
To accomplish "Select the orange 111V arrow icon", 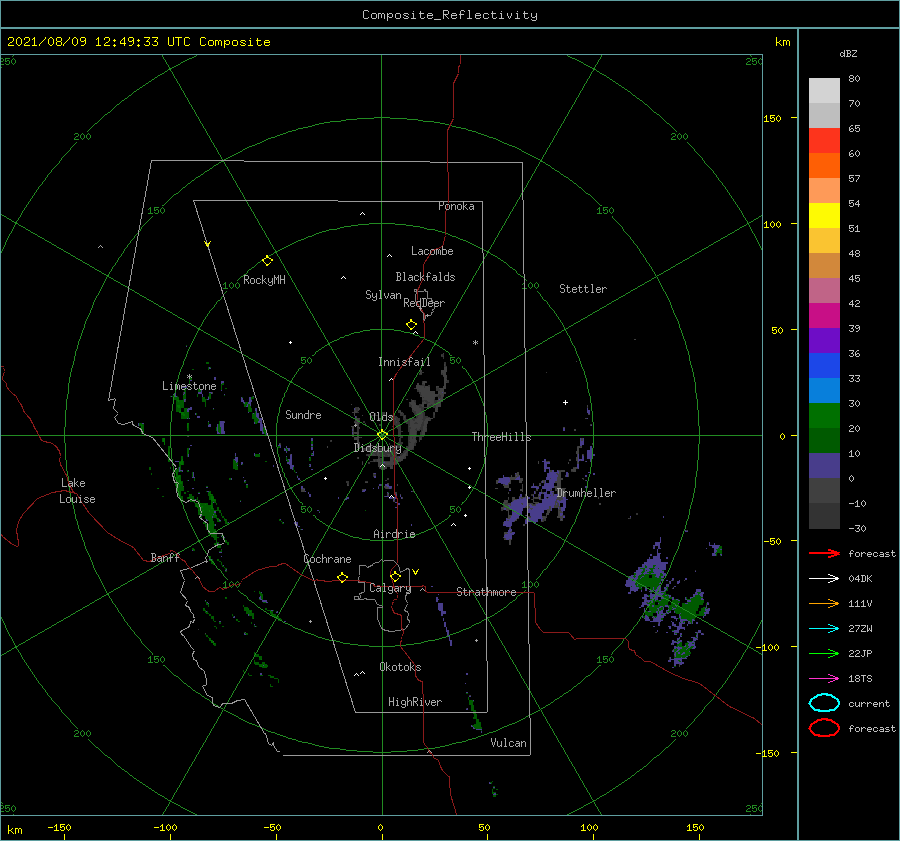I will coord(824,603).
